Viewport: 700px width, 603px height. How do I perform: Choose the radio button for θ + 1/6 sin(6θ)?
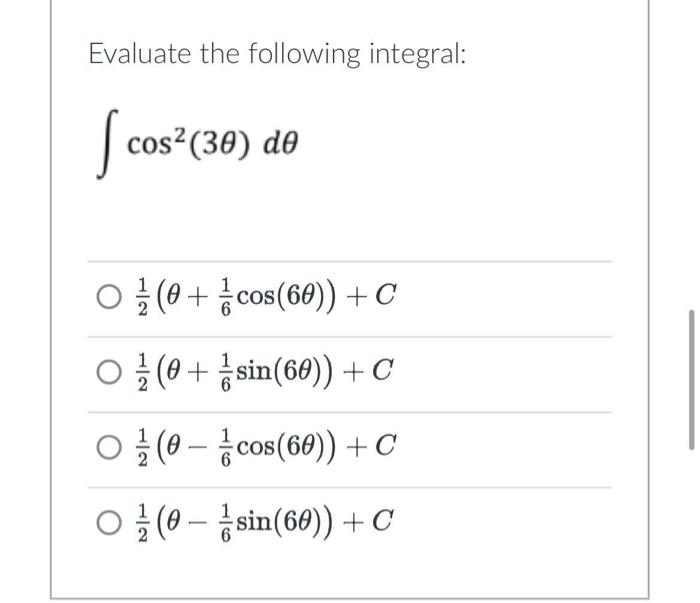(x=109, y=373)
